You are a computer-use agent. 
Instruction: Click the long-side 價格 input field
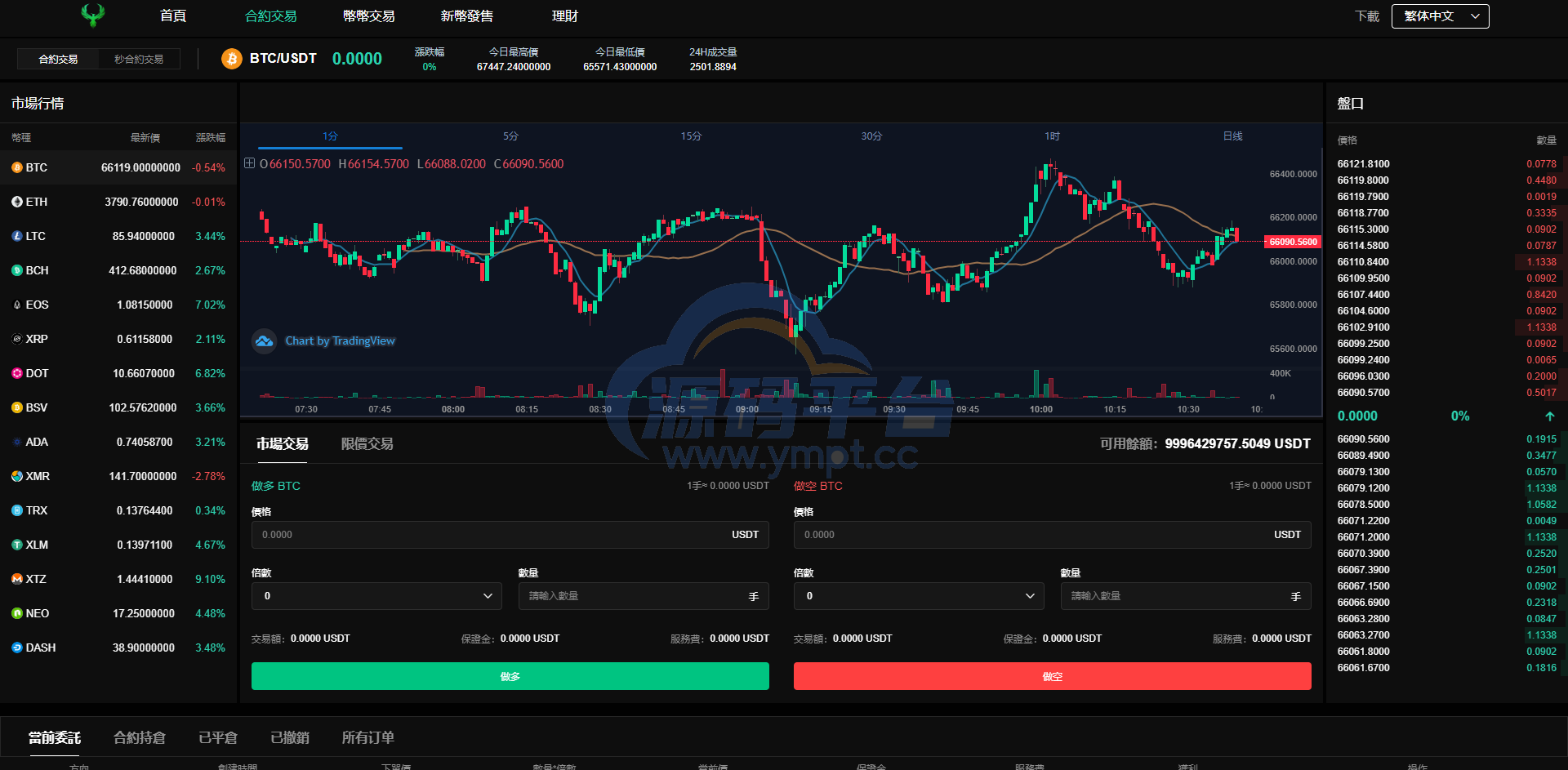tap(510, 535)
